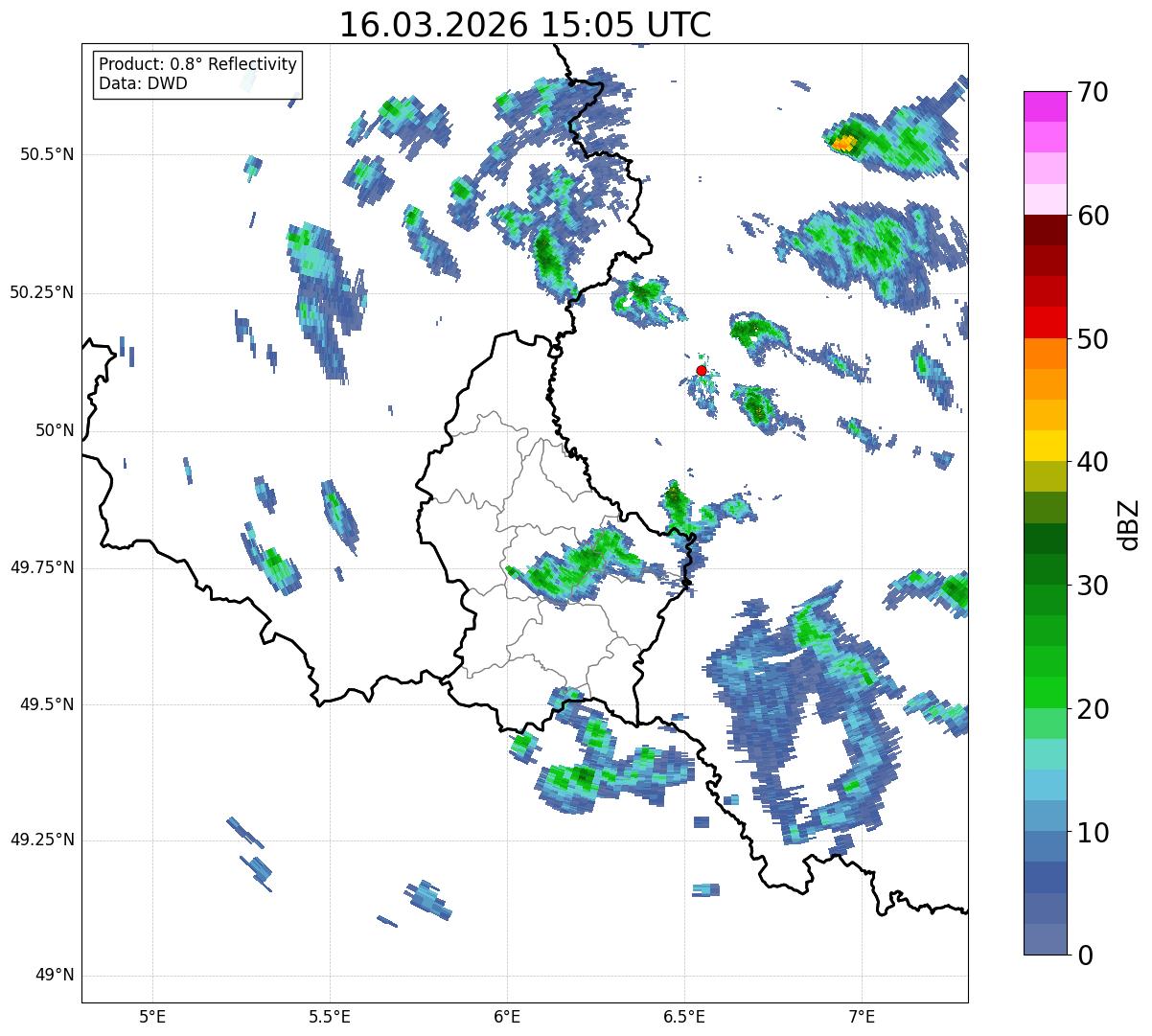1152x1036 pixels.
Task: Click the orange high-reflectivity storm core
Action: click(843, 144)
